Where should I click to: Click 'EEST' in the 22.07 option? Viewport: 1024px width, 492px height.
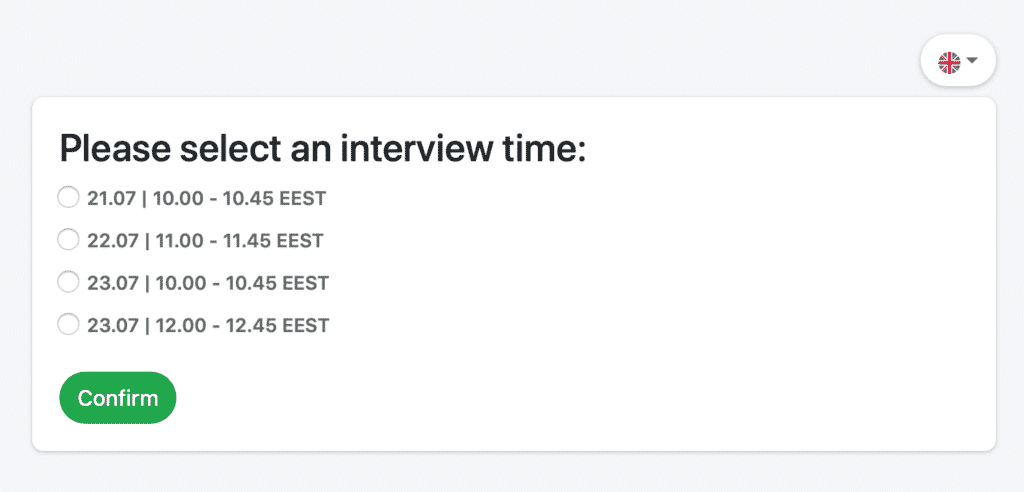(x=300, y=240)
